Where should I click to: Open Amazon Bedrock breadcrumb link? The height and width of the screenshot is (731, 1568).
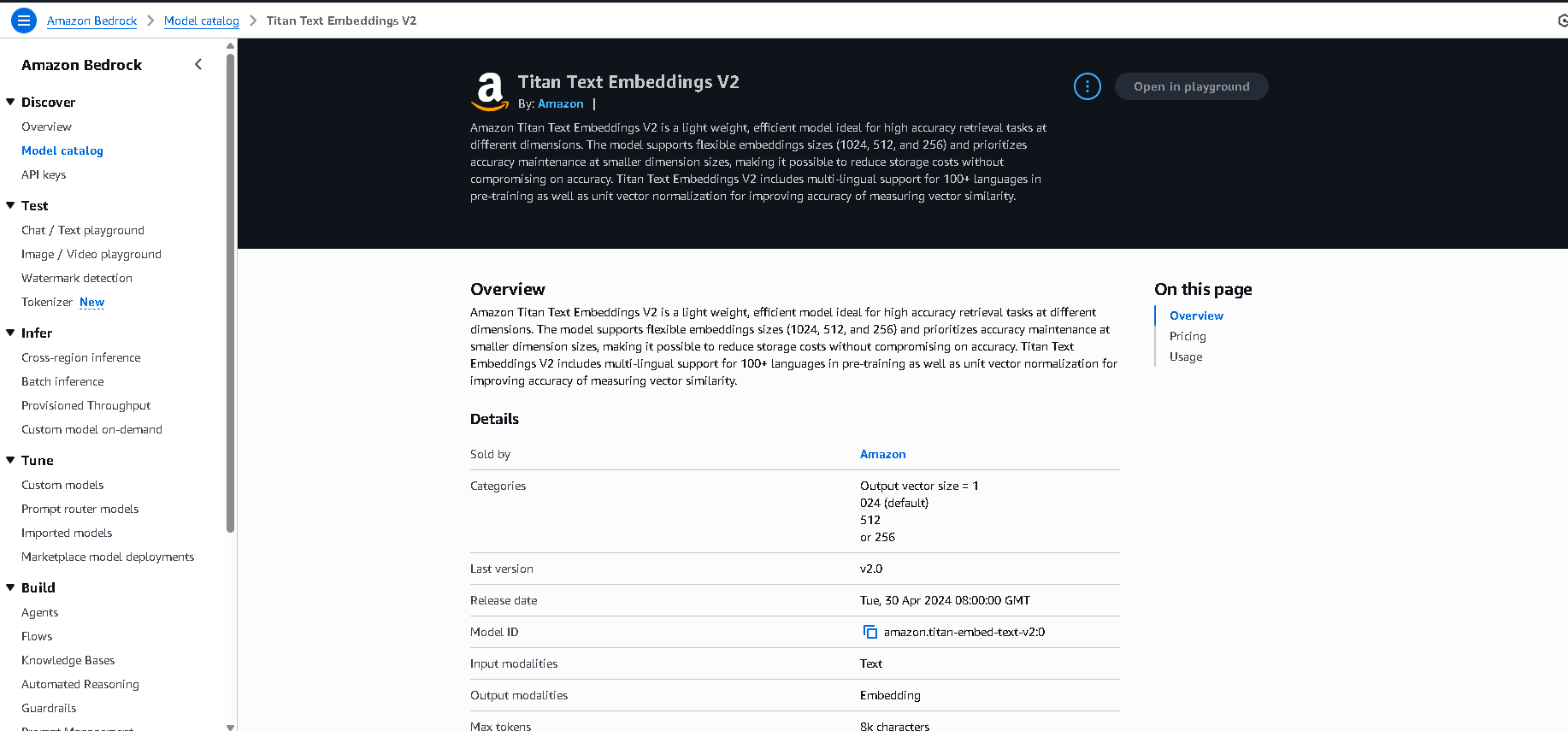pos(91,21)
